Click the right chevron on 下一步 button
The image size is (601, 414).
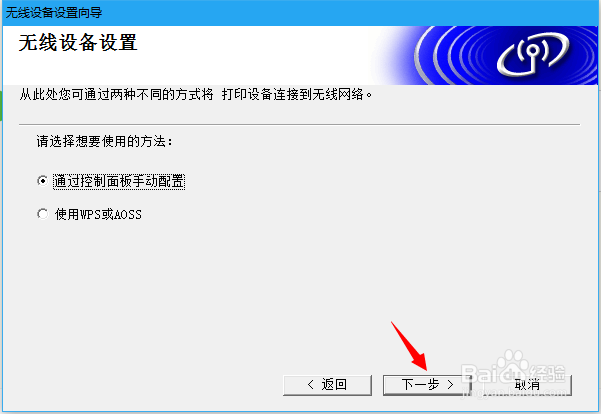pos(450,384)
